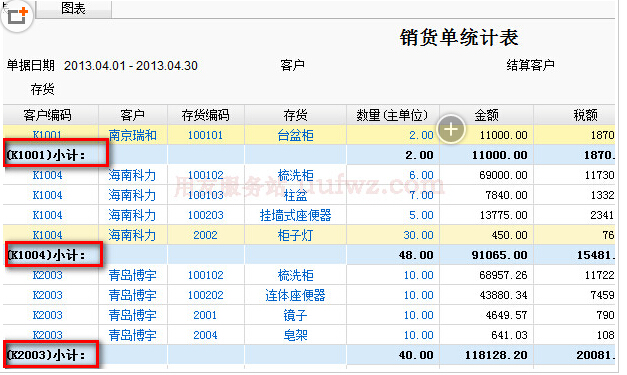Viewport: 627px width, 375px height.
Task: Click amount 641.03 cell
Action: pyautogui.click(x=509, y=335)
